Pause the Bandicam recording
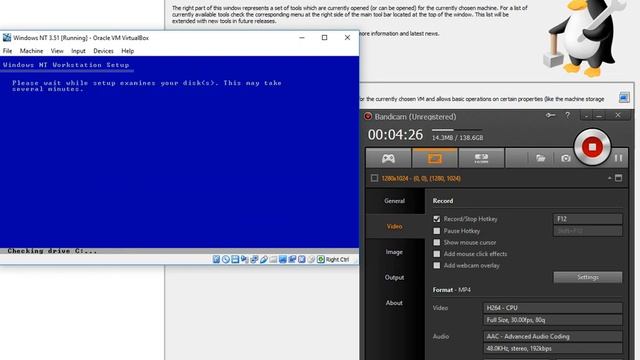The height and width of the screenshot is (360, 640). 618,158
